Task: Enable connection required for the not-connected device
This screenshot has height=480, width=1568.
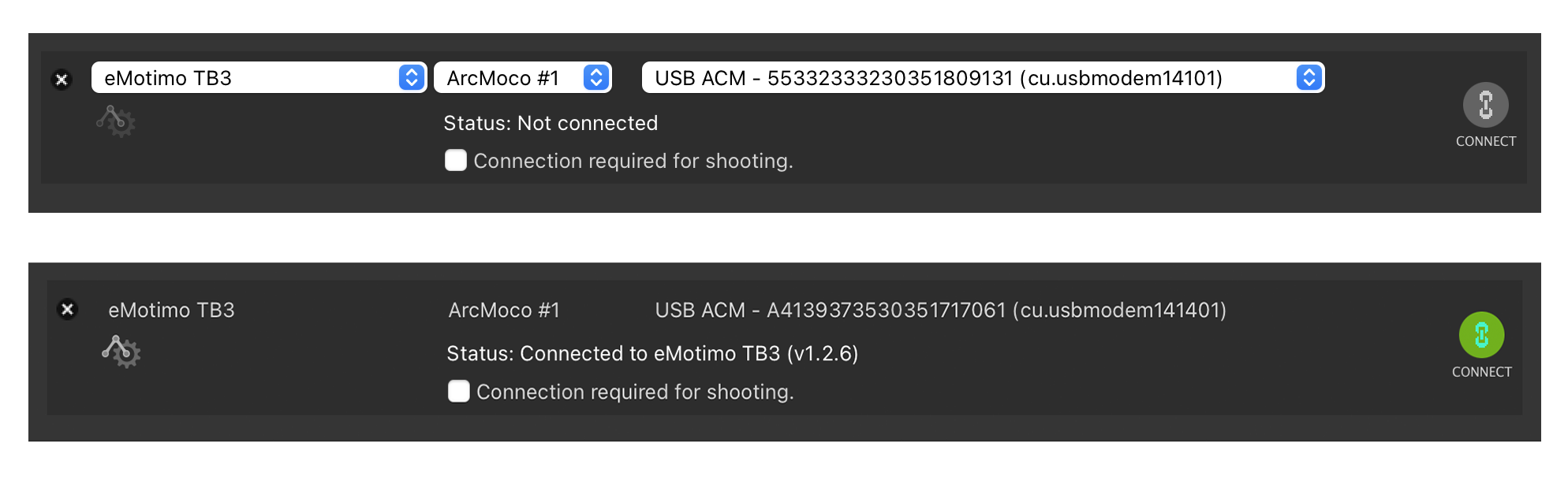Action: tap(456, 161)
